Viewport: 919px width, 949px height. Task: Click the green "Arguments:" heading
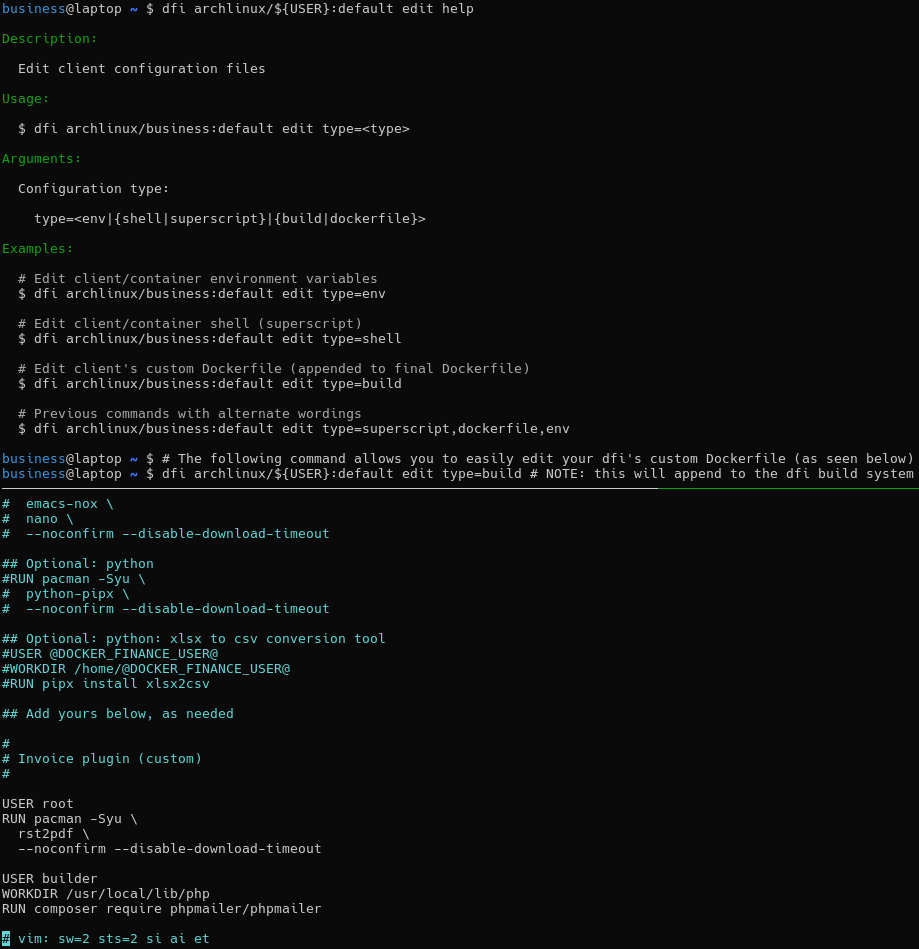pos(42,159)
